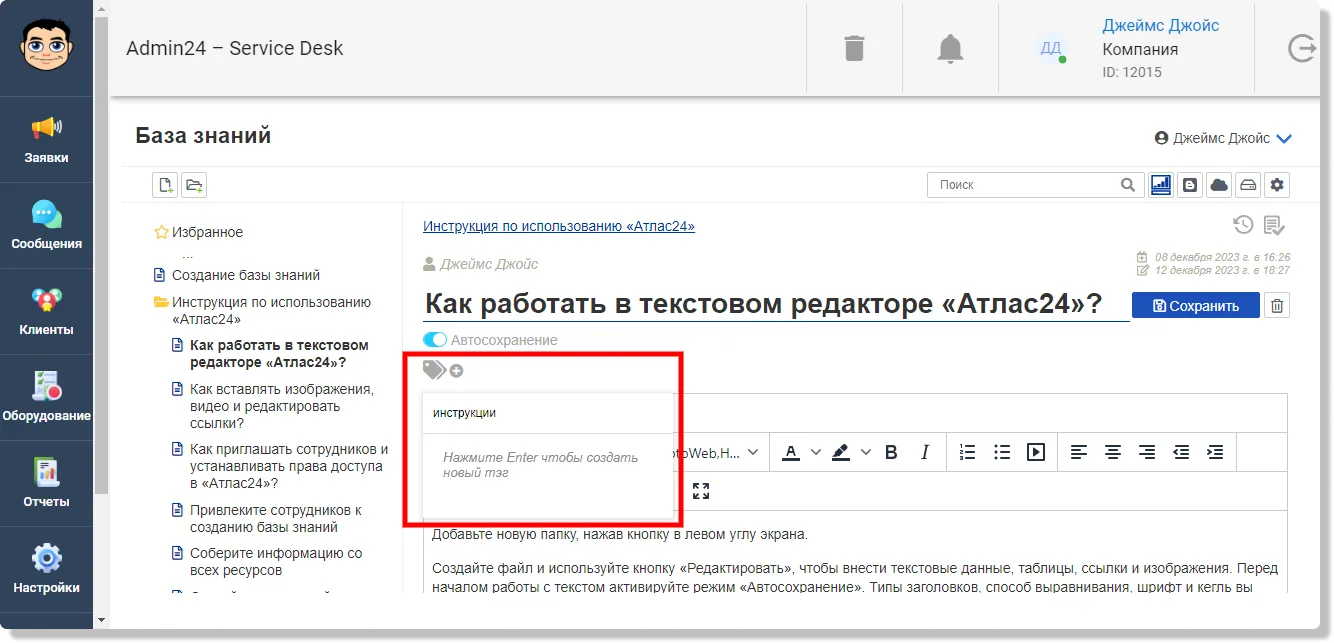Open the Джеймс Джойс profile link in the header

coord(1160,25)
